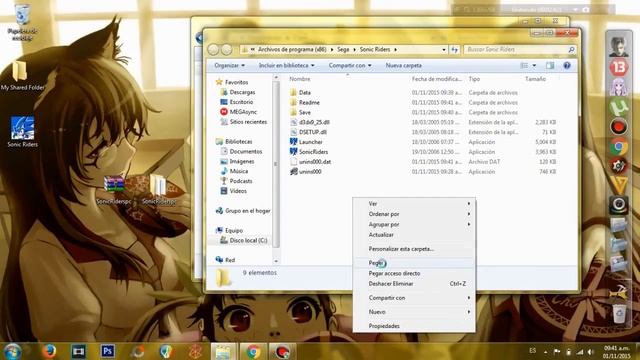Open Windows Start button

tap(12, 351)
